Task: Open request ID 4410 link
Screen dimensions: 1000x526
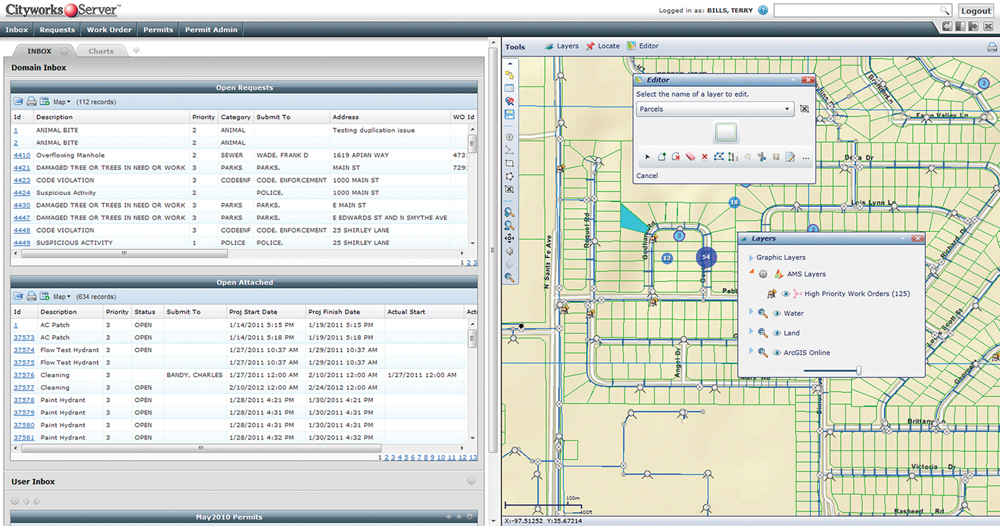Action: point(21,155)
